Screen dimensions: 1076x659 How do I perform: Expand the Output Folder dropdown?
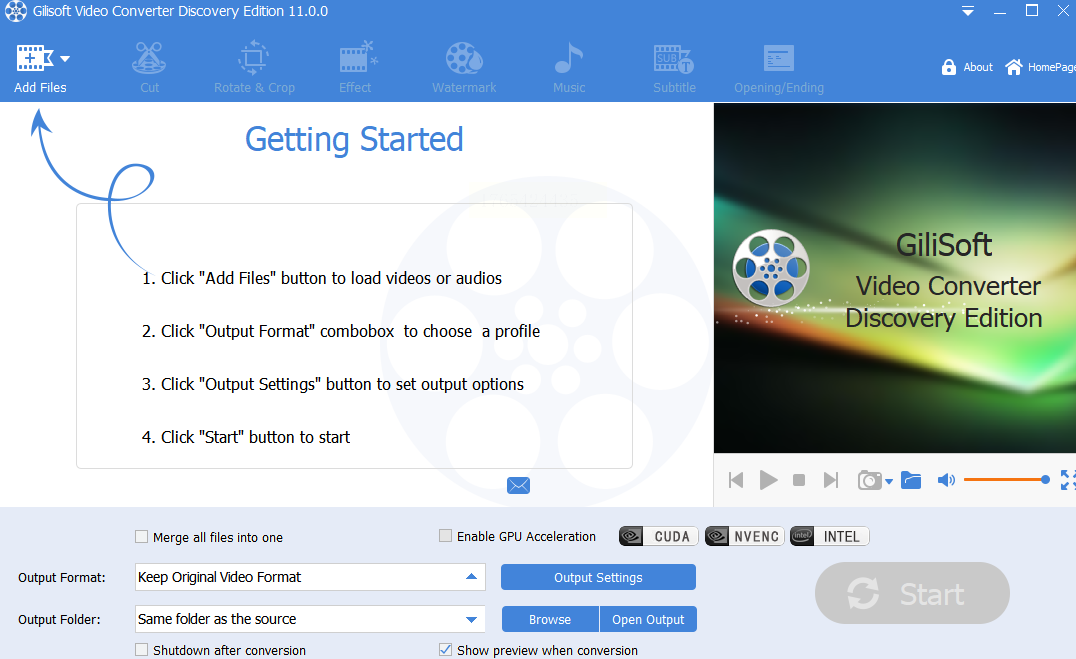pos(471,619)
